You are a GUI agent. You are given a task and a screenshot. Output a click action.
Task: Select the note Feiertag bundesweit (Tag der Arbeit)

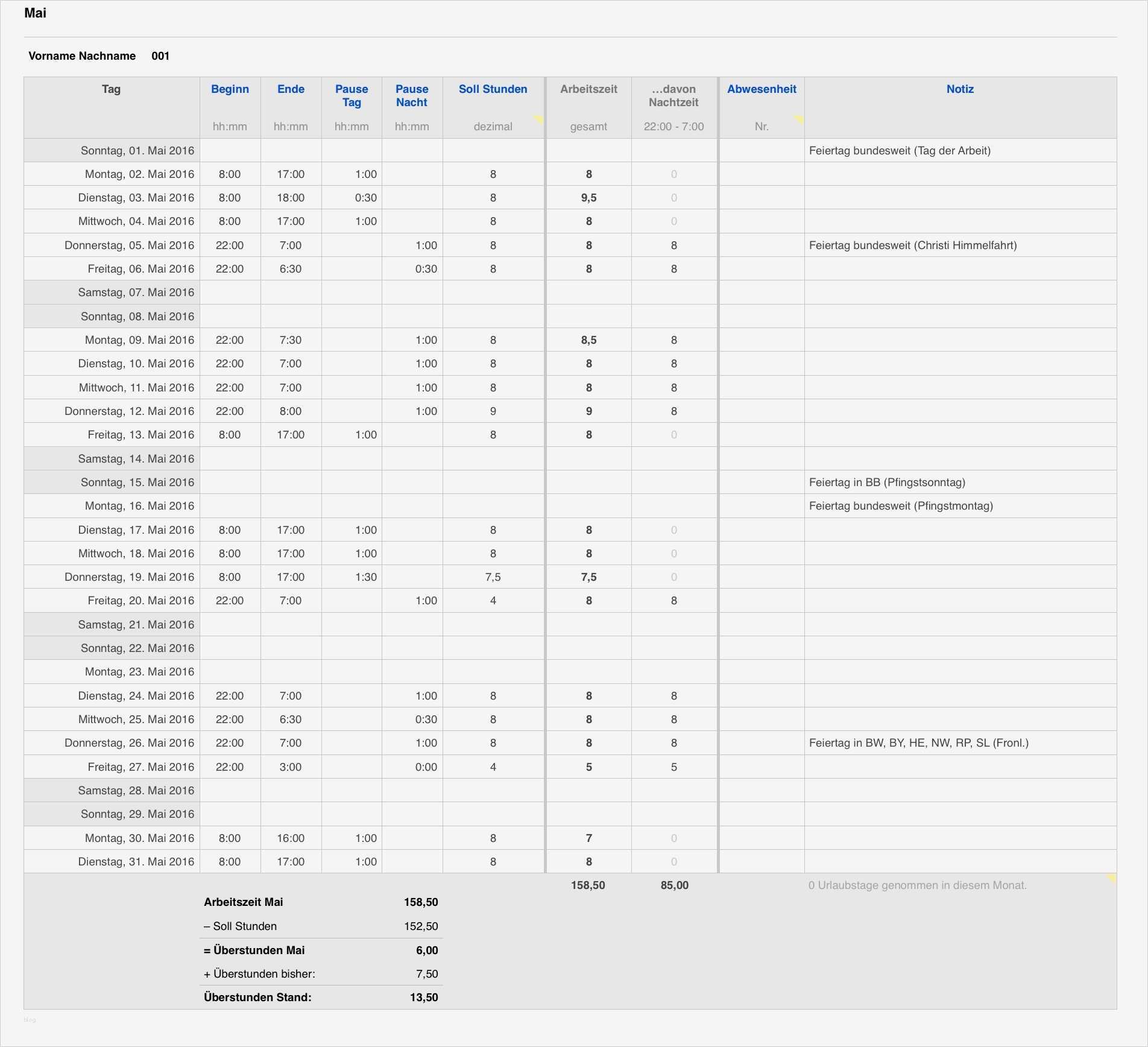click(900, 150)
